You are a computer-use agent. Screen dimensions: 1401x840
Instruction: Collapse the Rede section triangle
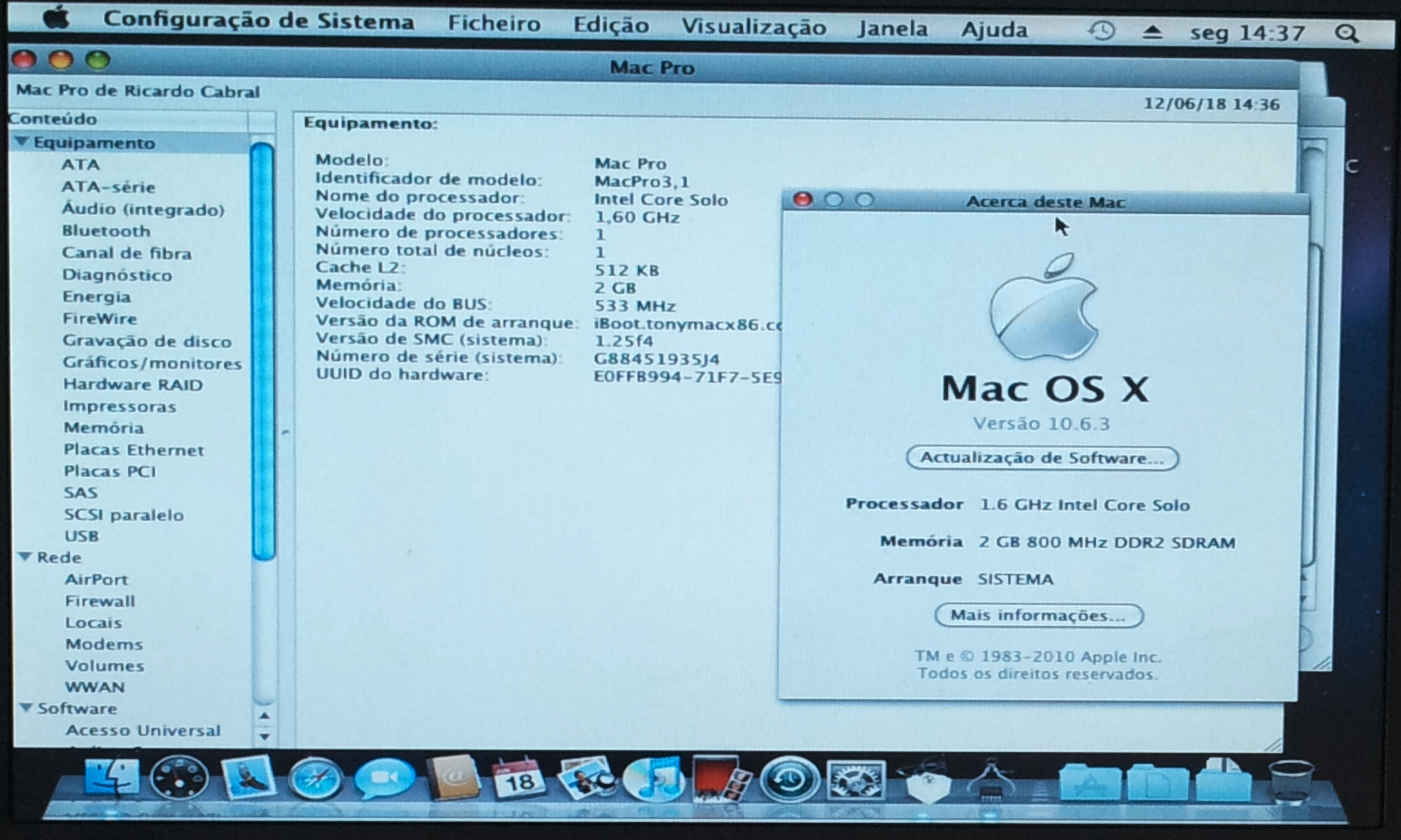click(x=24, y=557)
